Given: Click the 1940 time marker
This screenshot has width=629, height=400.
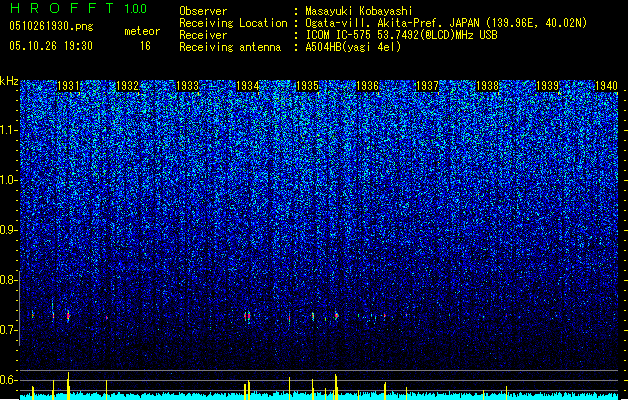Looking at the screenshot, I should (606, 86).
